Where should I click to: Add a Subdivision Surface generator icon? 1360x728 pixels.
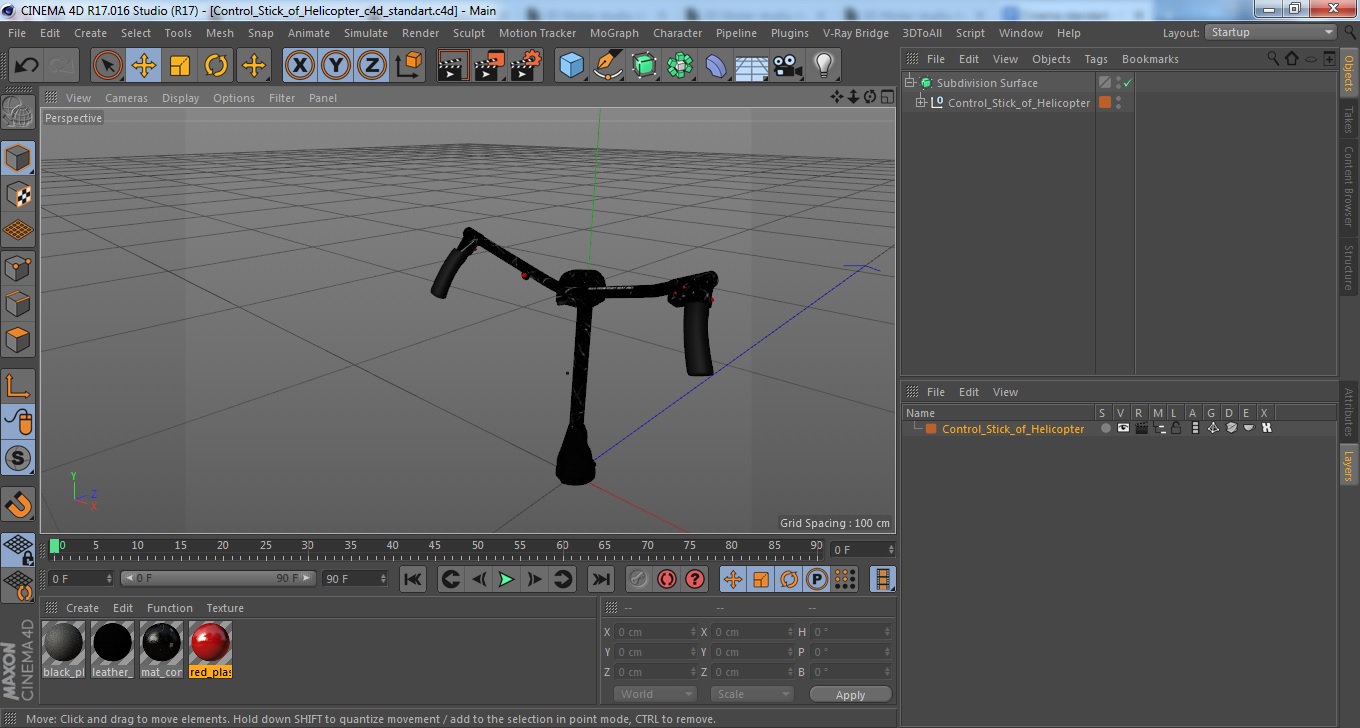click(x=644, y=66)
